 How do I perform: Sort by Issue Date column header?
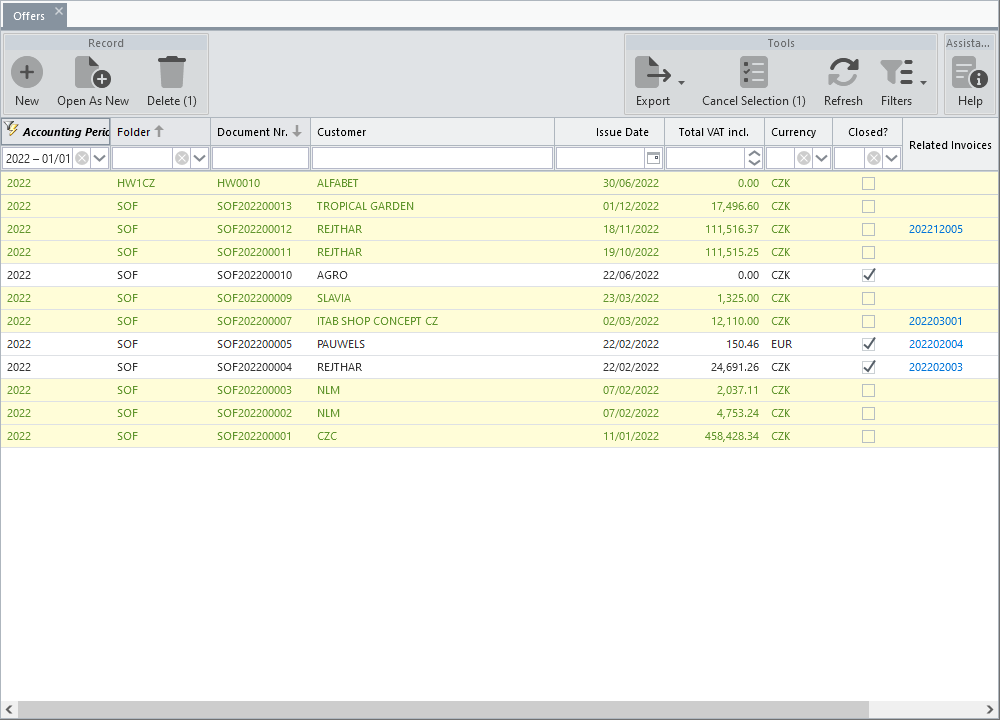click(609, 132)
